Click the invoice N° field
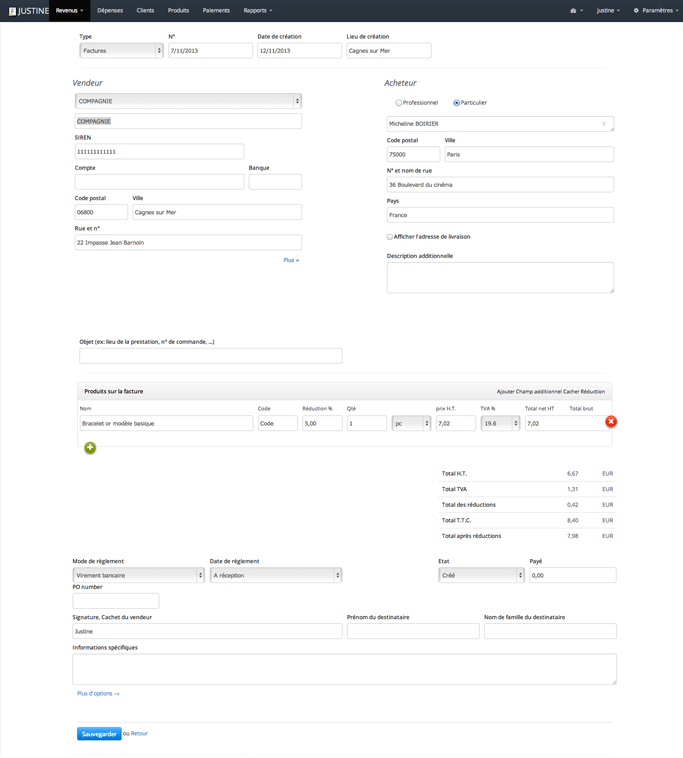 [210, 50]
